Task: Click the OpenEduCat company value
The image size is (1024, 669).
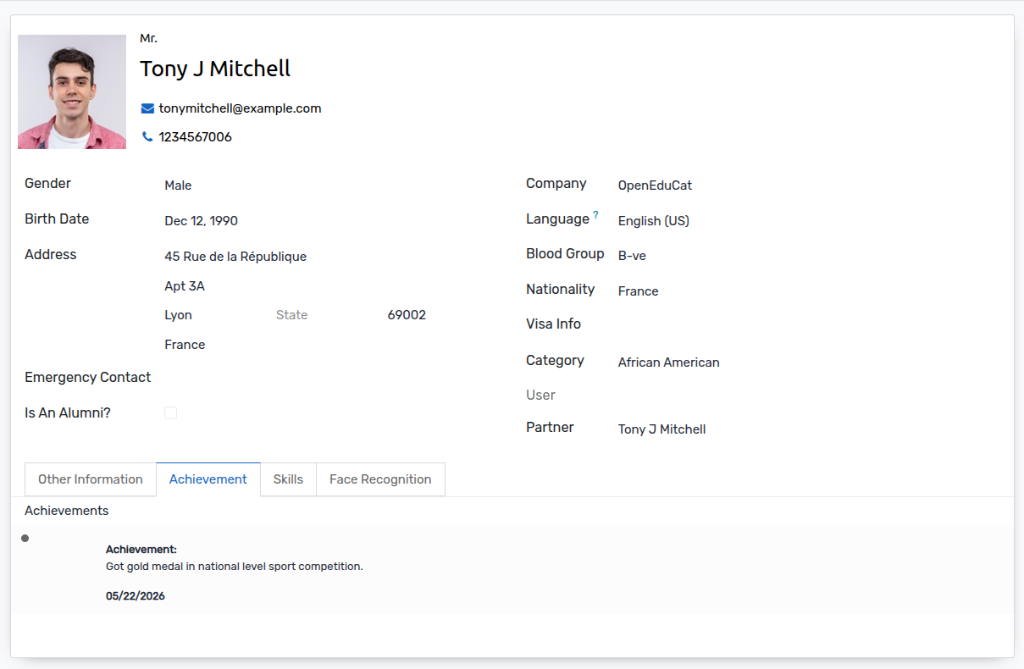Action: (x=654, y=186)
